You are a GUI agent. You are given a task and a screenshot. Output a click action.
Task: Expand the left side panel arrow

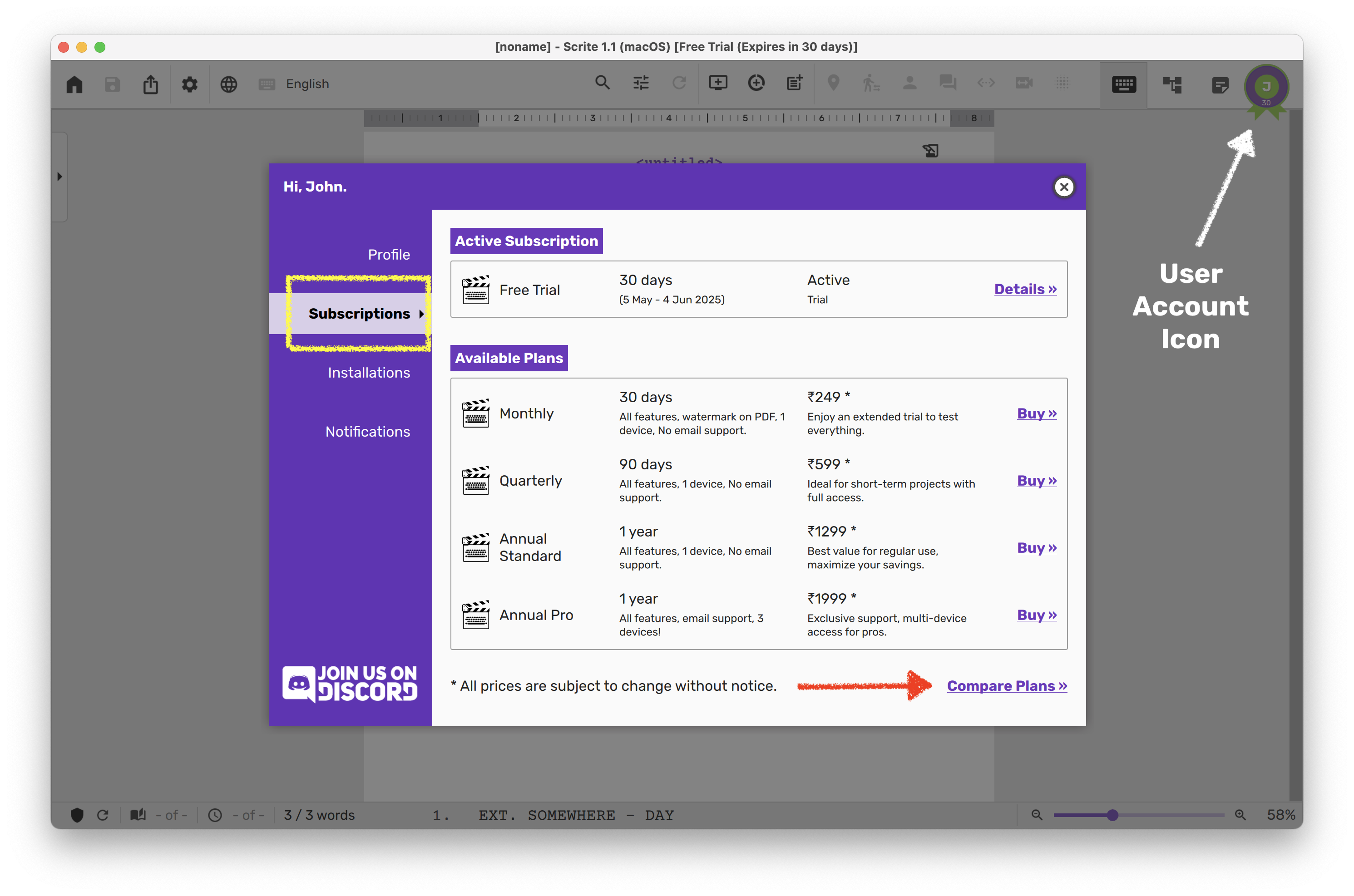click(59, 177)
